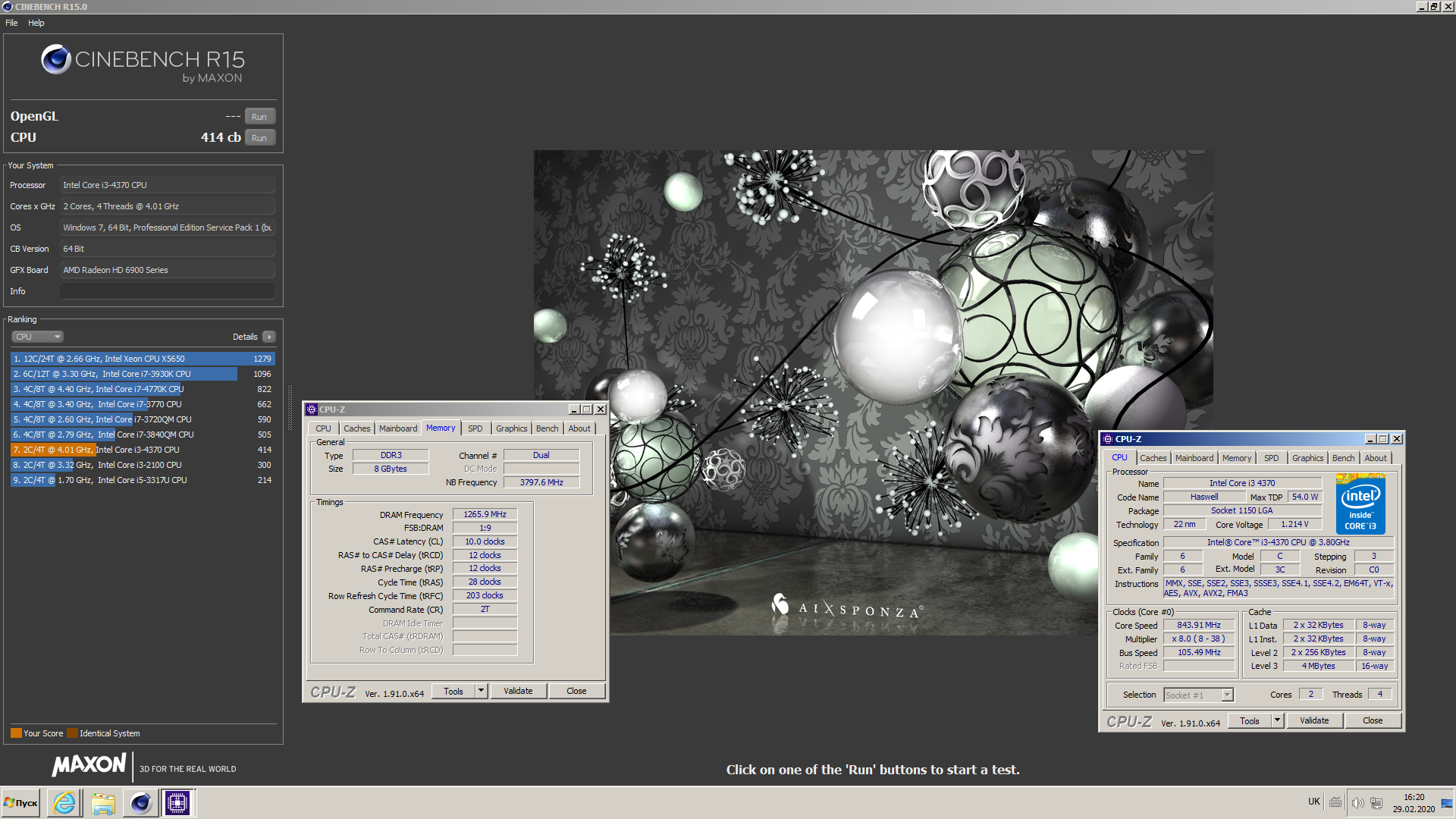
Task: Click Tools button in Memory CPU-Z window
Action: click(x=453, y=691)
